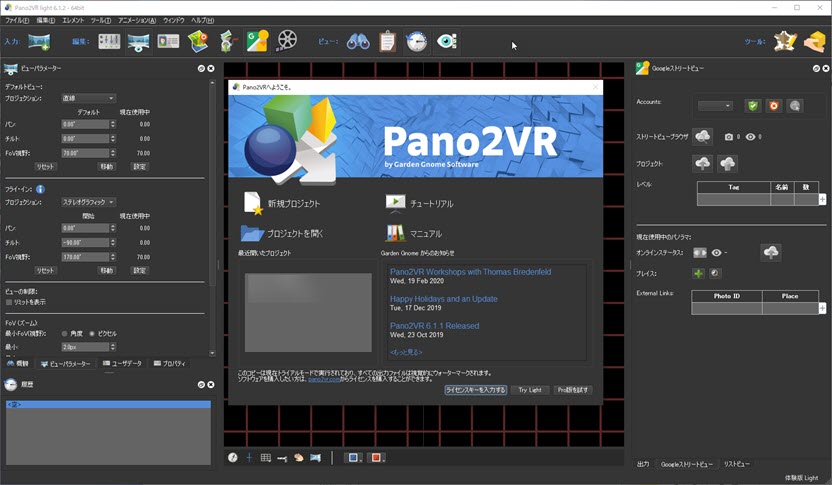Open the ヘルプ menu

point(202,20)
